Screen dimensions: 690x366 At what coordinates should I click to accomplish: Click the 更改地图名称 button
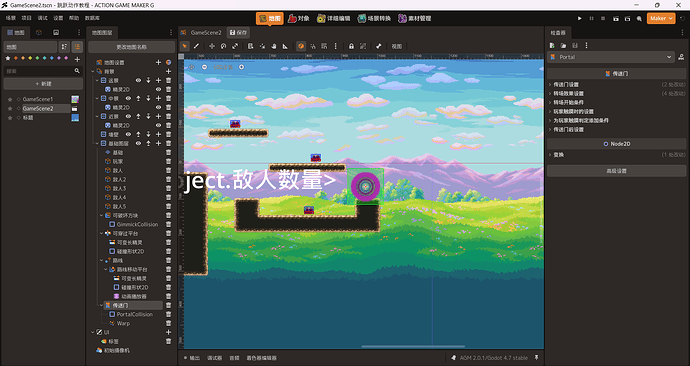[132, 47]
